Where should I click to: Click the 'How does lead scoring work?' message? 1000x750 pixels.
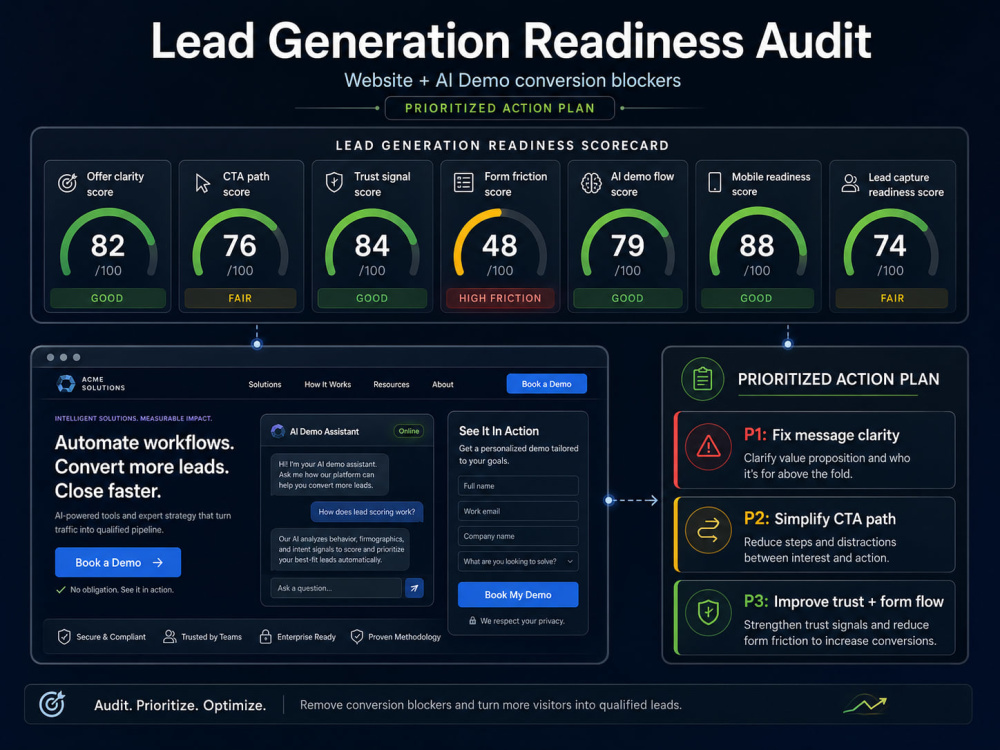click(x=367, y=511)
